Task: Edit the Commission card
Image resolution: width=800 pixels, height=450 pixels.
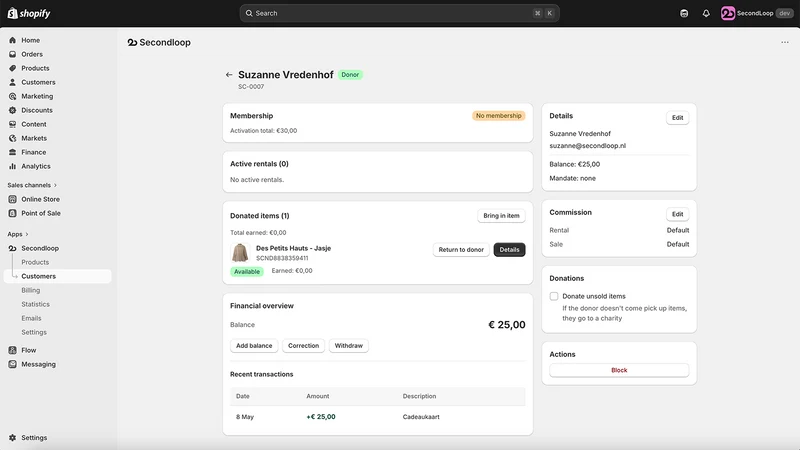Action: coord(677,214)
